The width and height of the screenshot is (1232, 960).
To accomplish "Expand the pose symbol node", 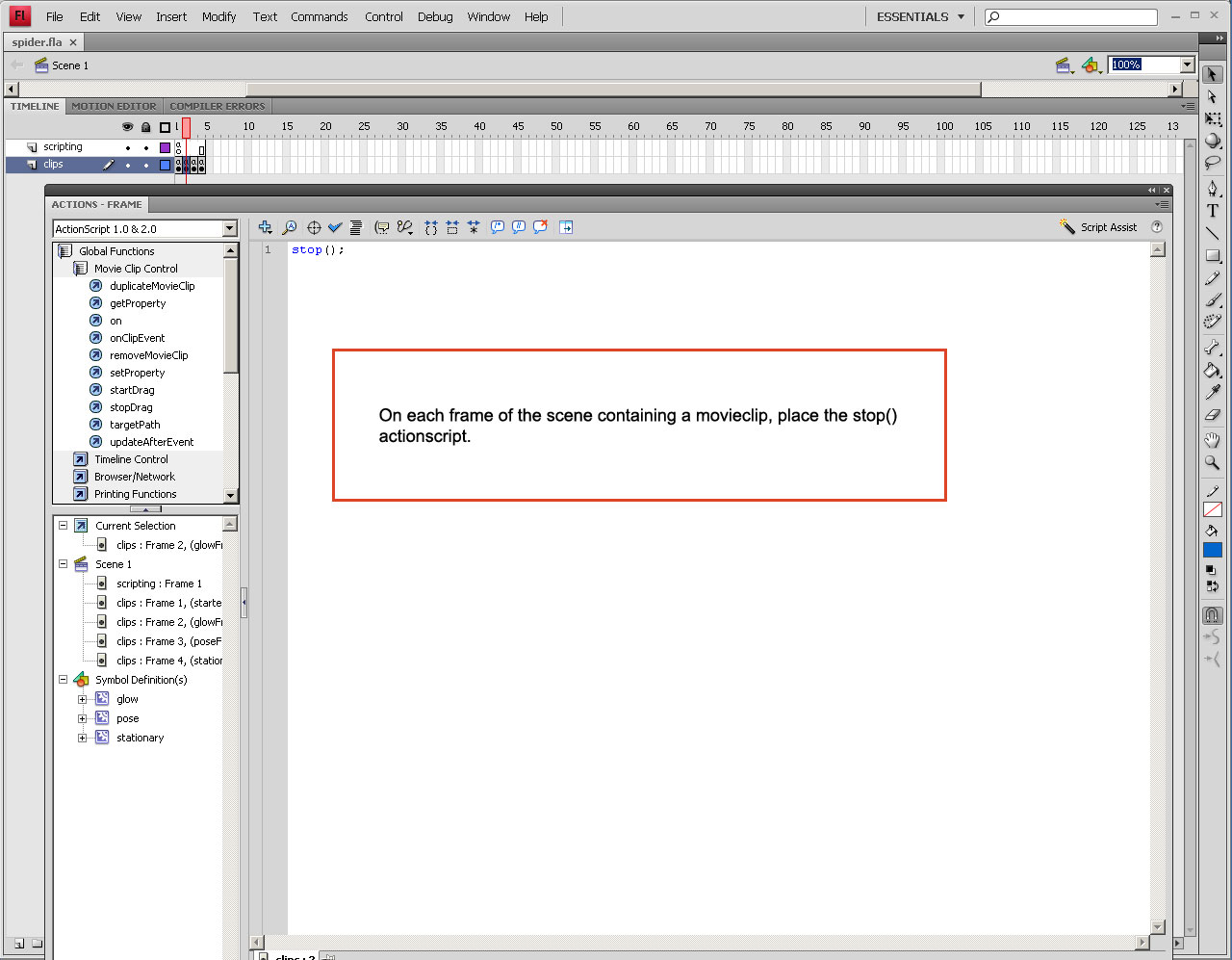I will pos(83,719).
